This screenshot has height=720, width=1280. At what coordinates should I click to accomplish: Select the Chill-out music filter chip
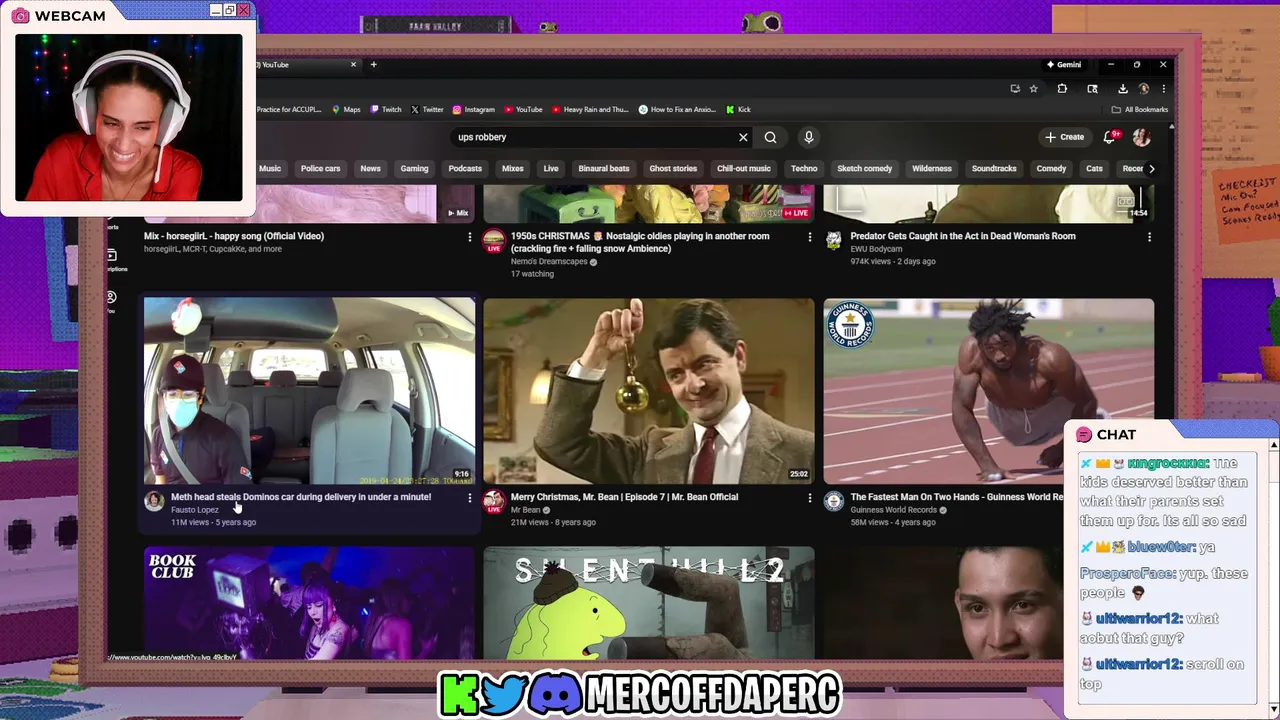click(x=743, y=169)
